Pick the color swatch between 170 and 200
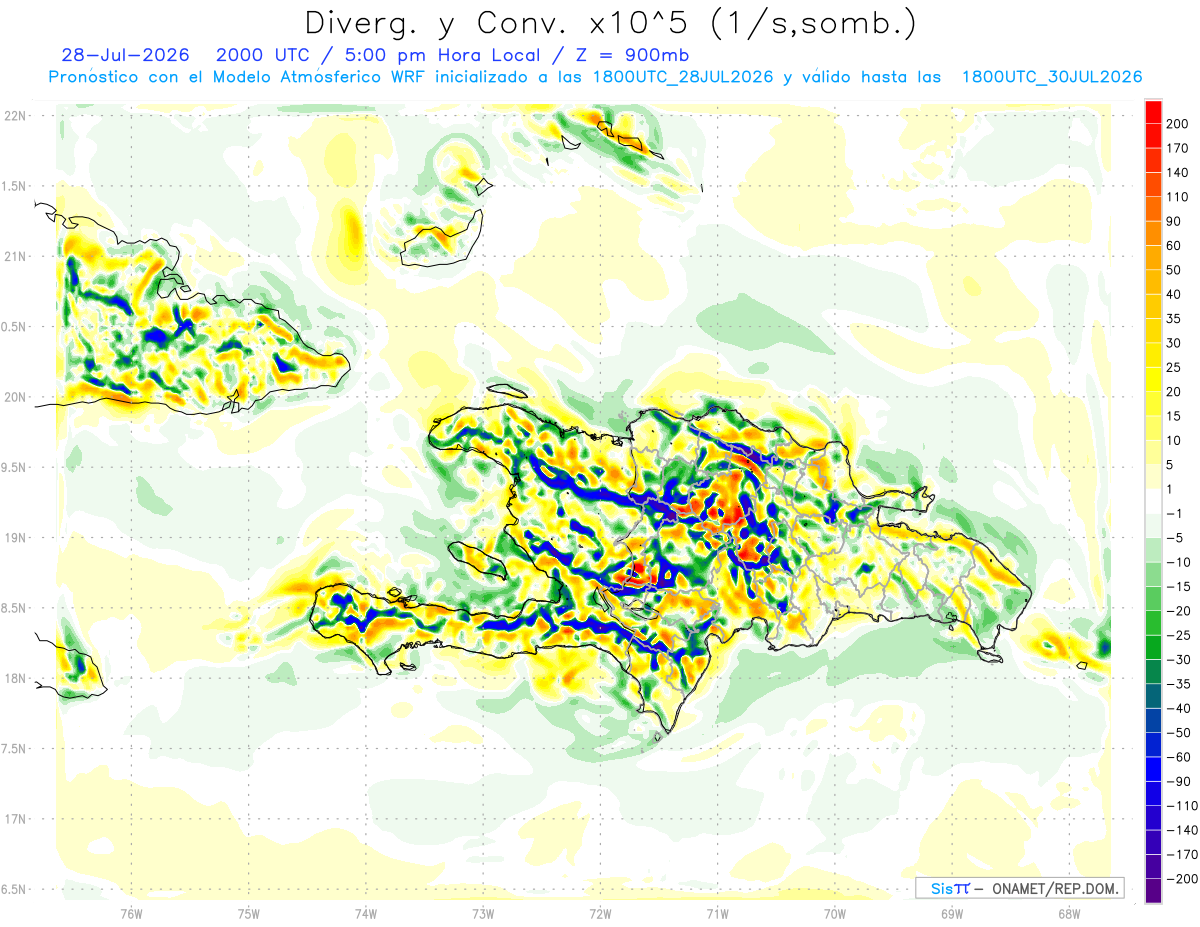Viewport: 1200px width, 927px height. click(x=1153, y=135)
